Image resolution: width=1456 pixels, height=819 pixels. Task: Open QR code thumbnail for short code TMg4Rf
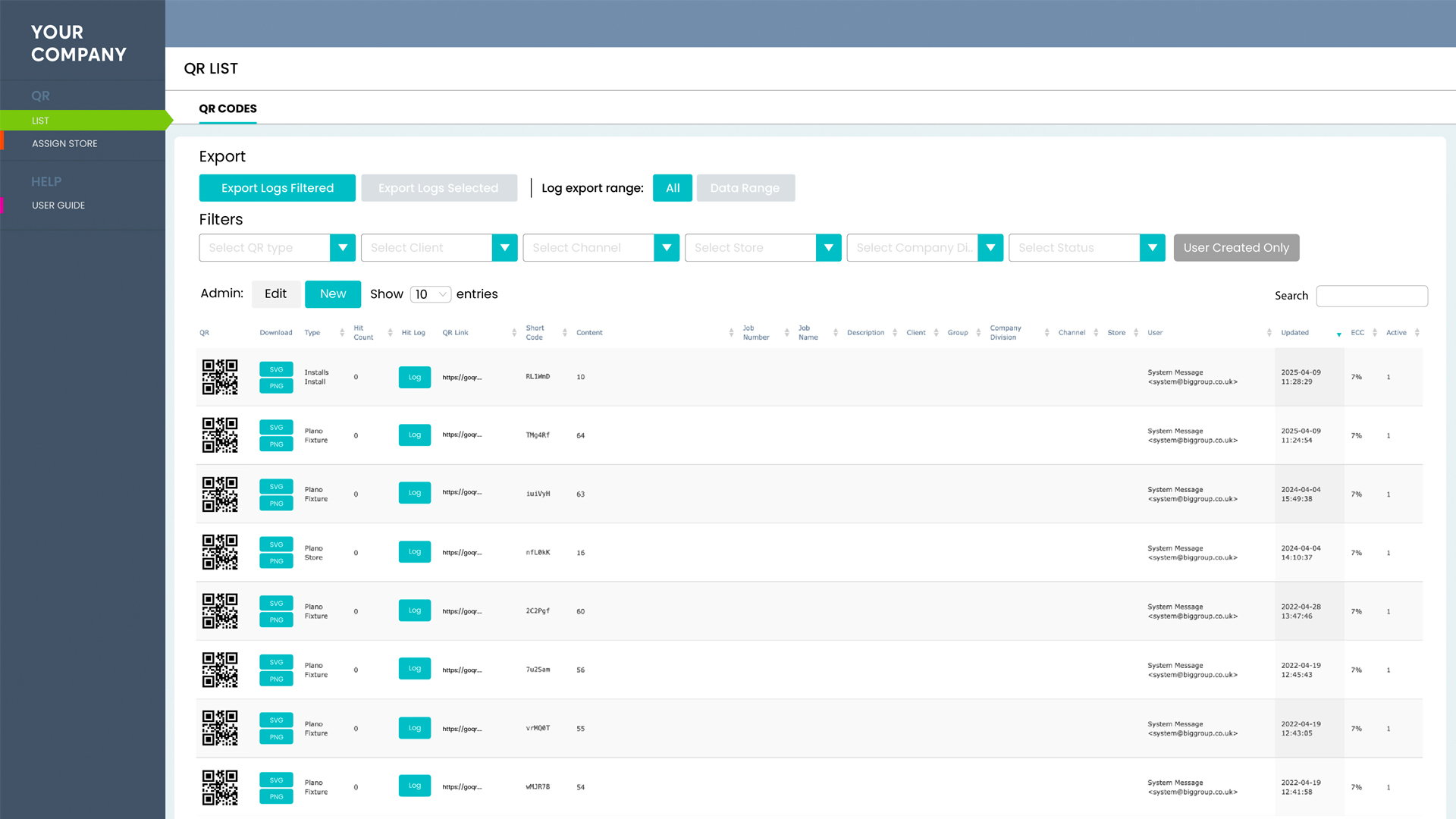pos(220,435)
